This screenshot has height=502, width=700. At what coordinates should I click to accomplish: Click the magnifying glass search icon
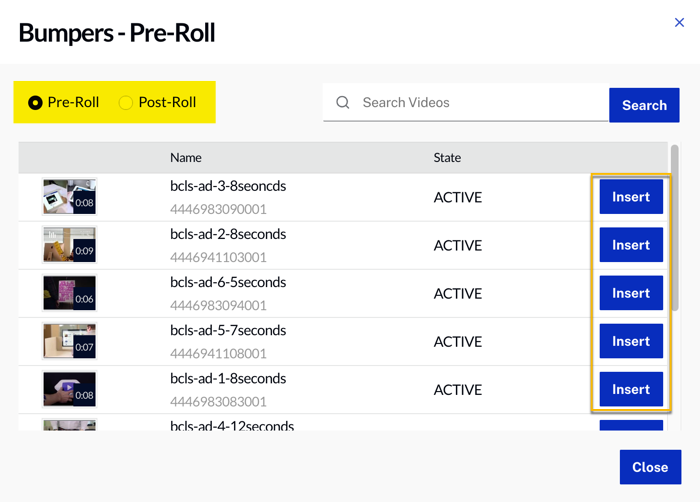(x=343, y=103)
